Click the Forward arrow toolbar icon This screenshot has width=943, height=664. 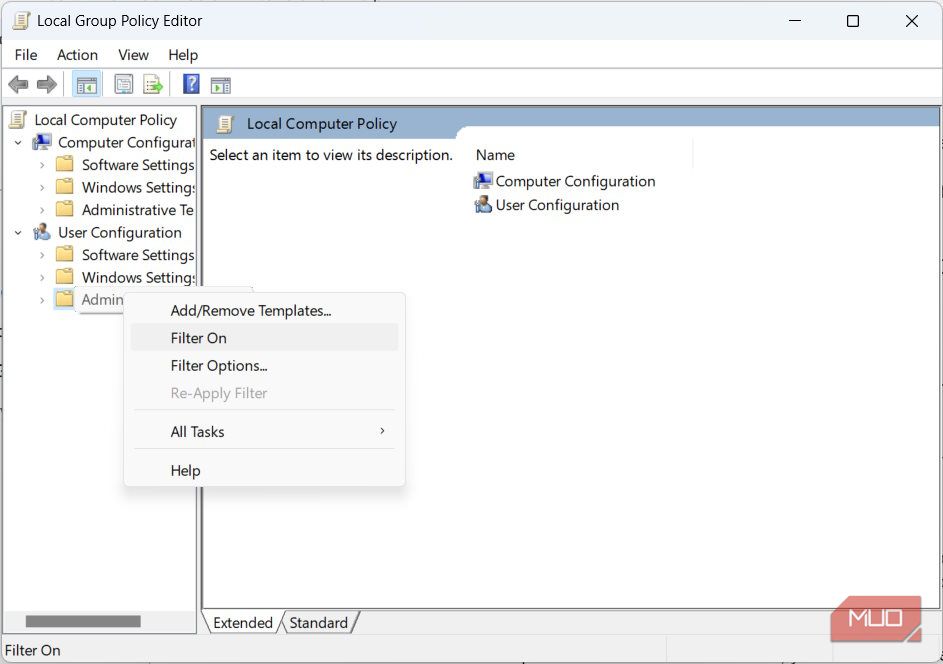(x=47, y=84)
